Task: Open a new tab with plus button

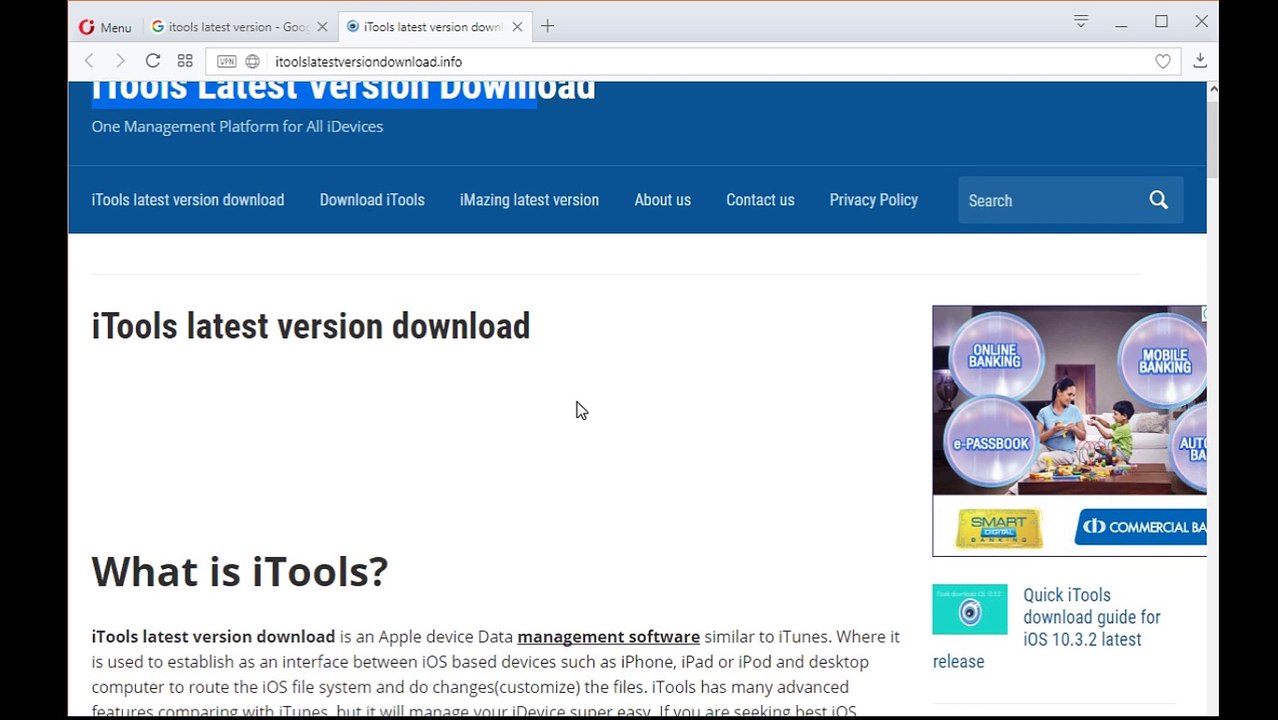Action: [547, 26]
